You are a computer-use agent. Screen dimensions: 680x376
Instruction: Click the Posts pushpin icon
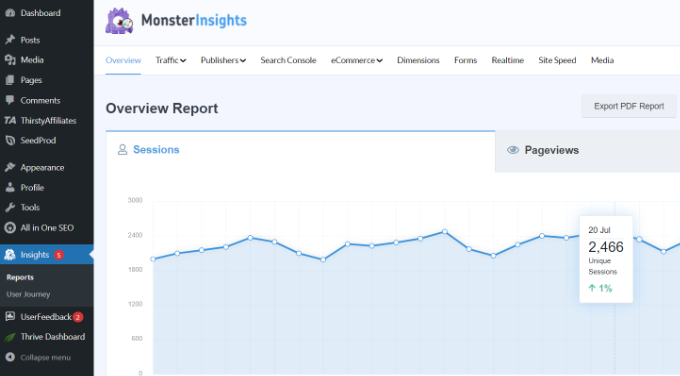10,40
